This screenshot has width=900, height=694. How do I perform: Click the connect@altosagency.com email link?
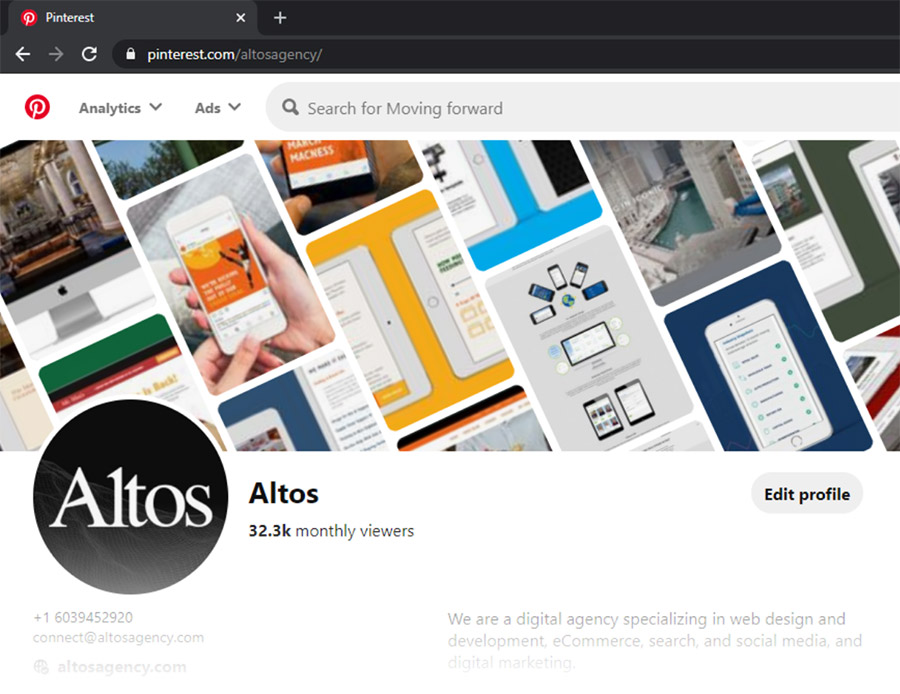118,637
